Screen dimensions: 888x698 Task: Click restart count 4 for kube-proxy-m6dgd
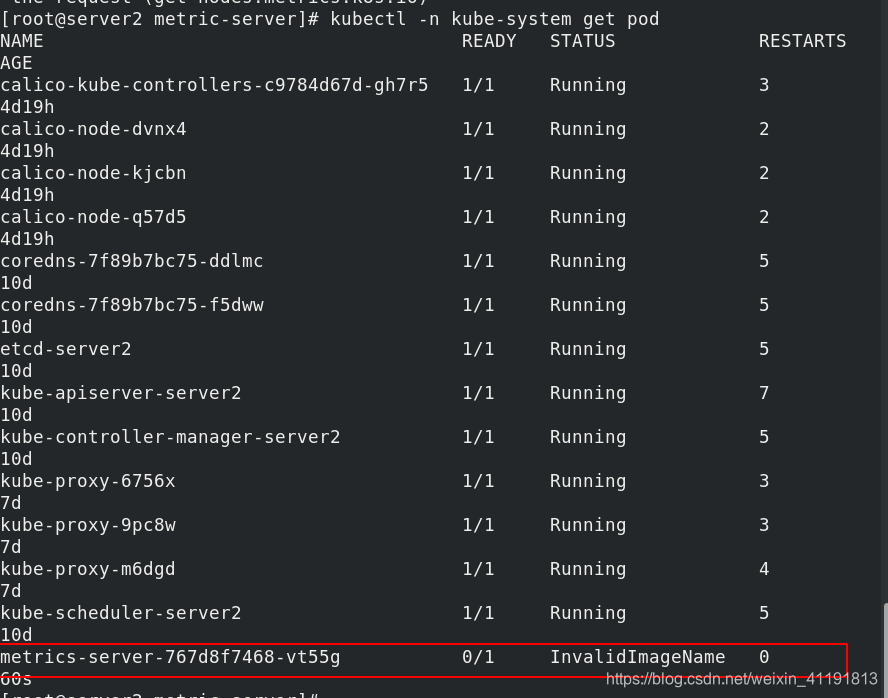point(764,569)
